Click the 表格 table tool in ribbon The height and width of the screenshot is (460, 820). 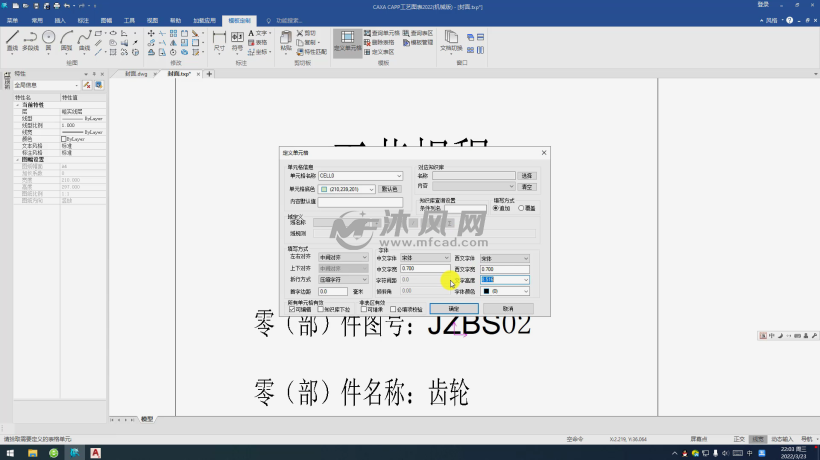tap(258, 42)
